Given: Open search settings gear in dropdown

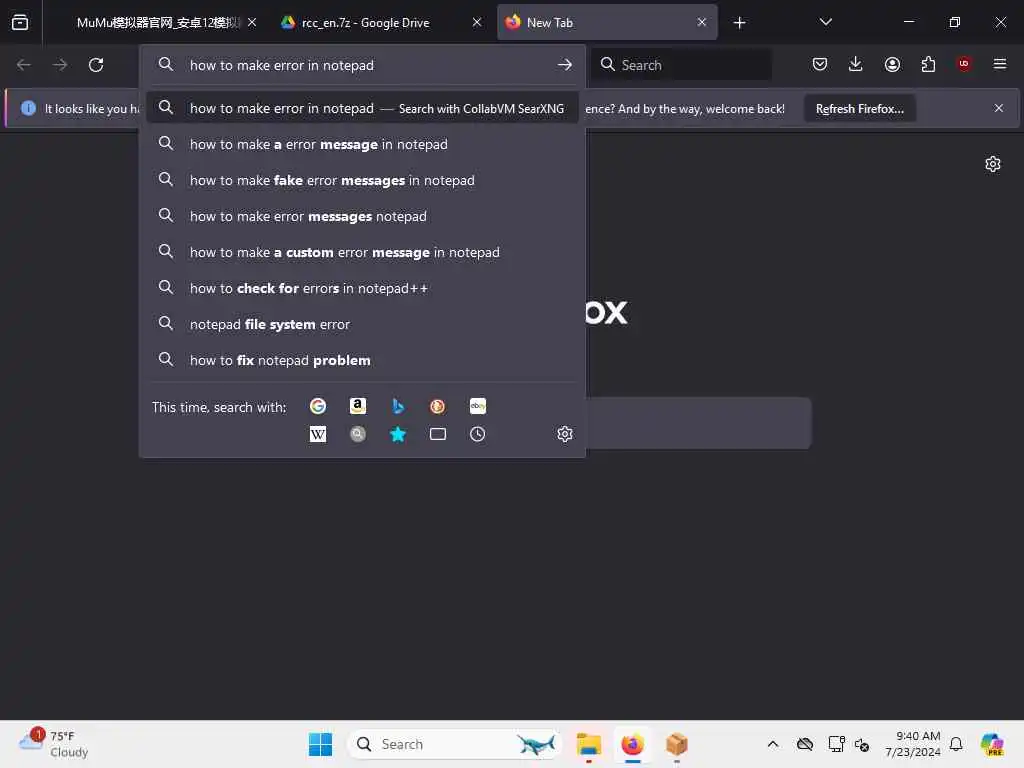Looking at the screenshot, I should (565, 434).
